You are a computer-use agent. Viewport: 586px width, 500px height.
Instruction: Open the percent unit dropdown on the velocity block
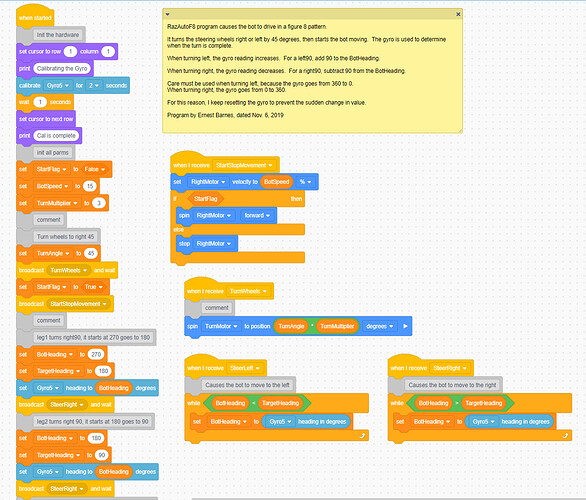click(x=305, y=182)
